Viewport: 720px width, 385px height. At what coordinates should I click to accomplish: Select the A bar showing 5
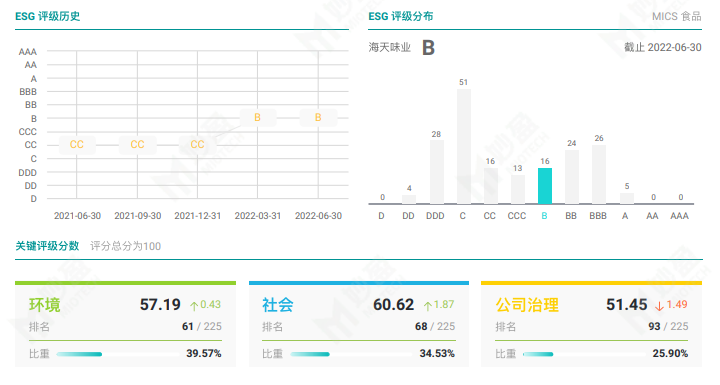coord(626,198)
